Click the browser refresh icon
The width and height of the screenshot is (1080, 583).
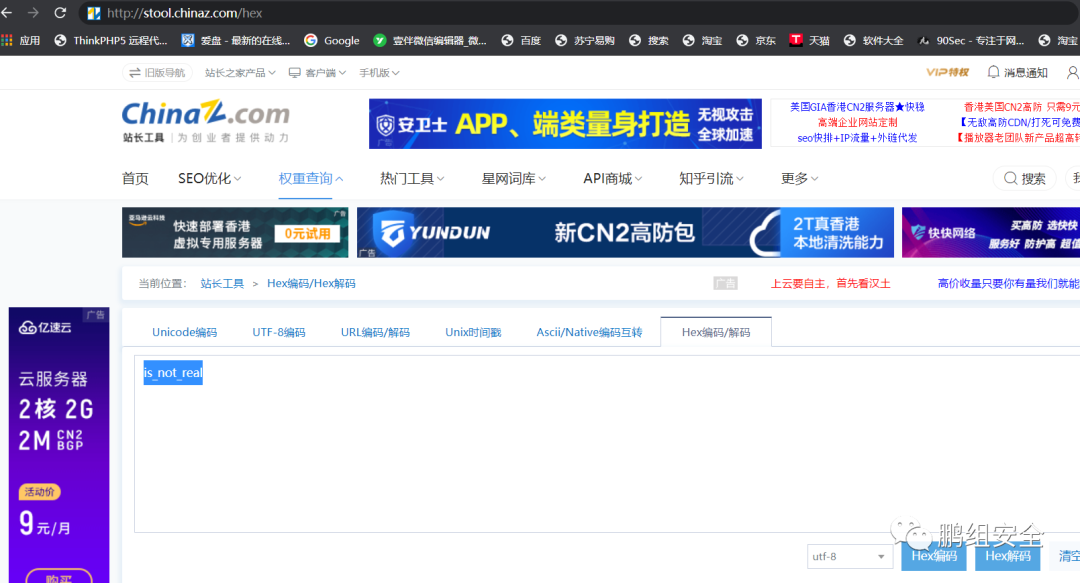(62, 13)
